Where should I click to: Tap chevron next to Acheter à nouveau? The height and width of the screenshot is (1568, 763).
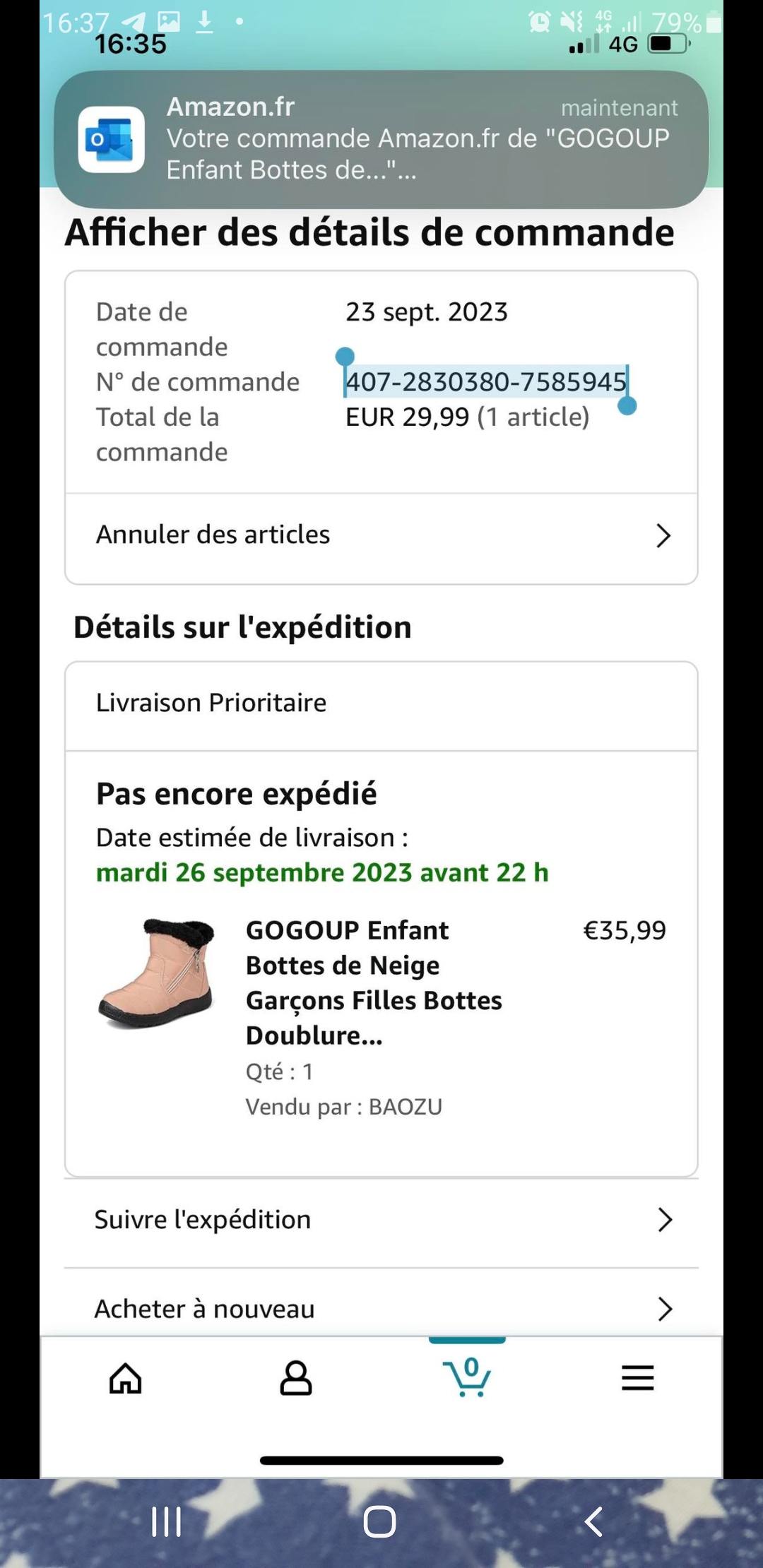[x=664, y=1309]
